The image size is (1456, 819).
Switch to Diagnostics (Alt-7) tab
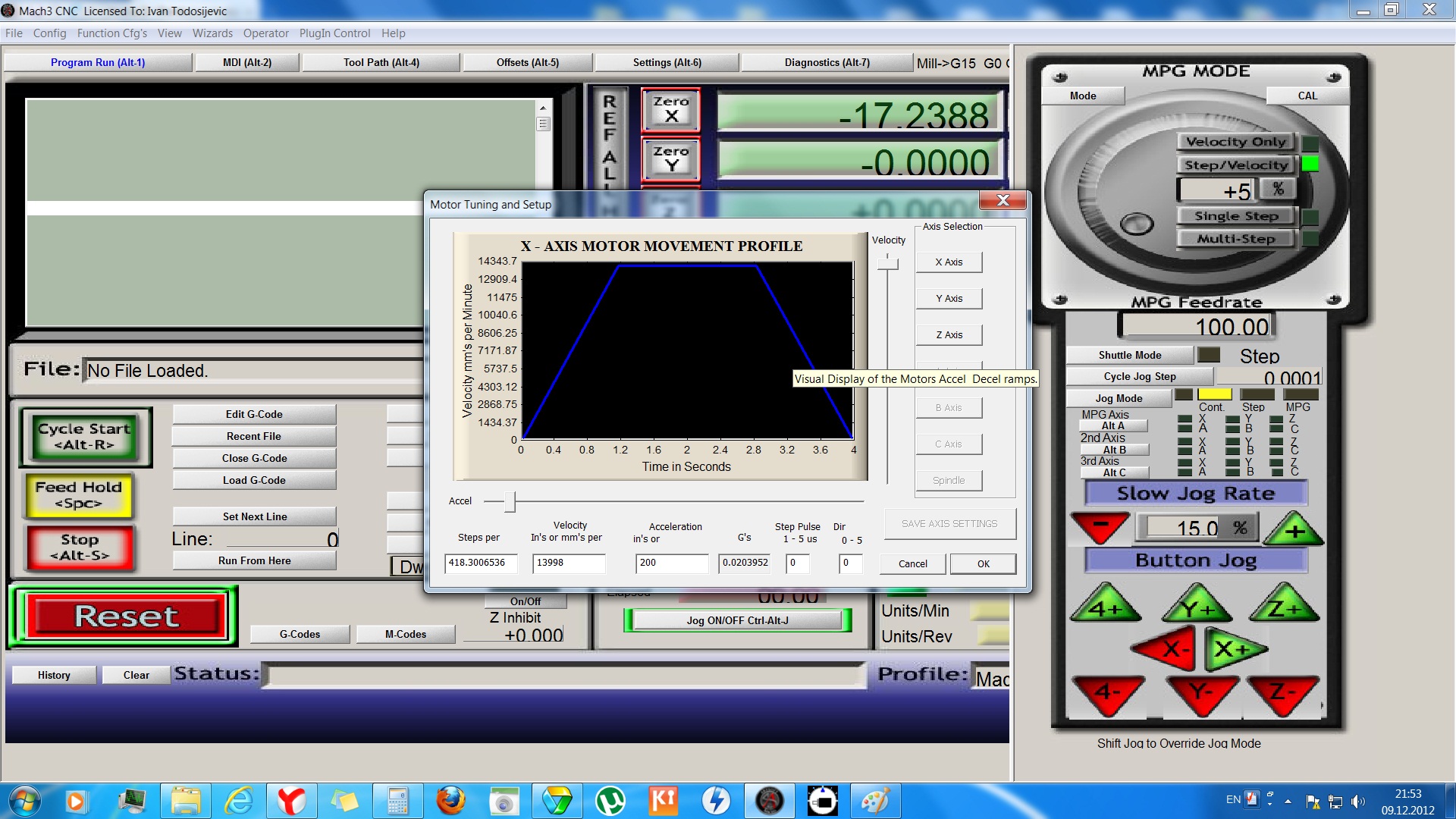[827, 62]
